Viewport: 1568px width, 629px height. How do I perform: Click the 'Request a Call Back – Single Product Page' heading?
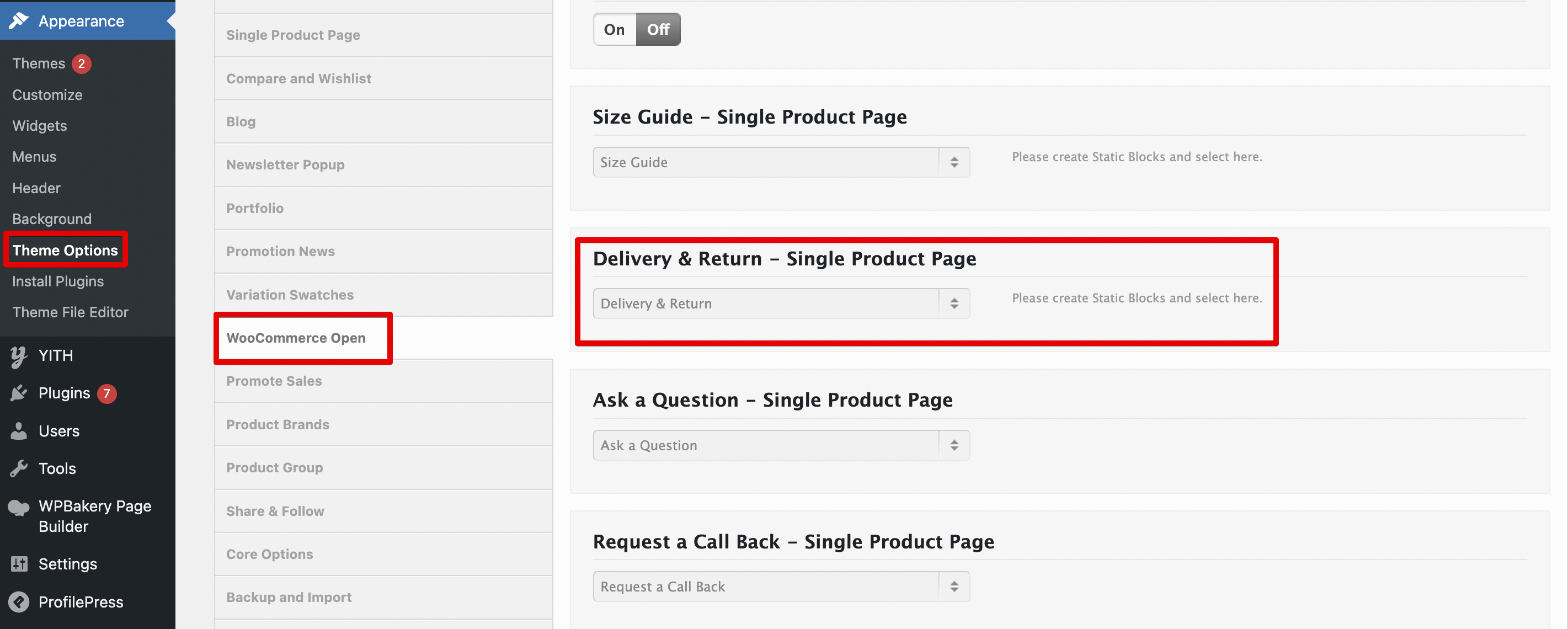(793, 542)
